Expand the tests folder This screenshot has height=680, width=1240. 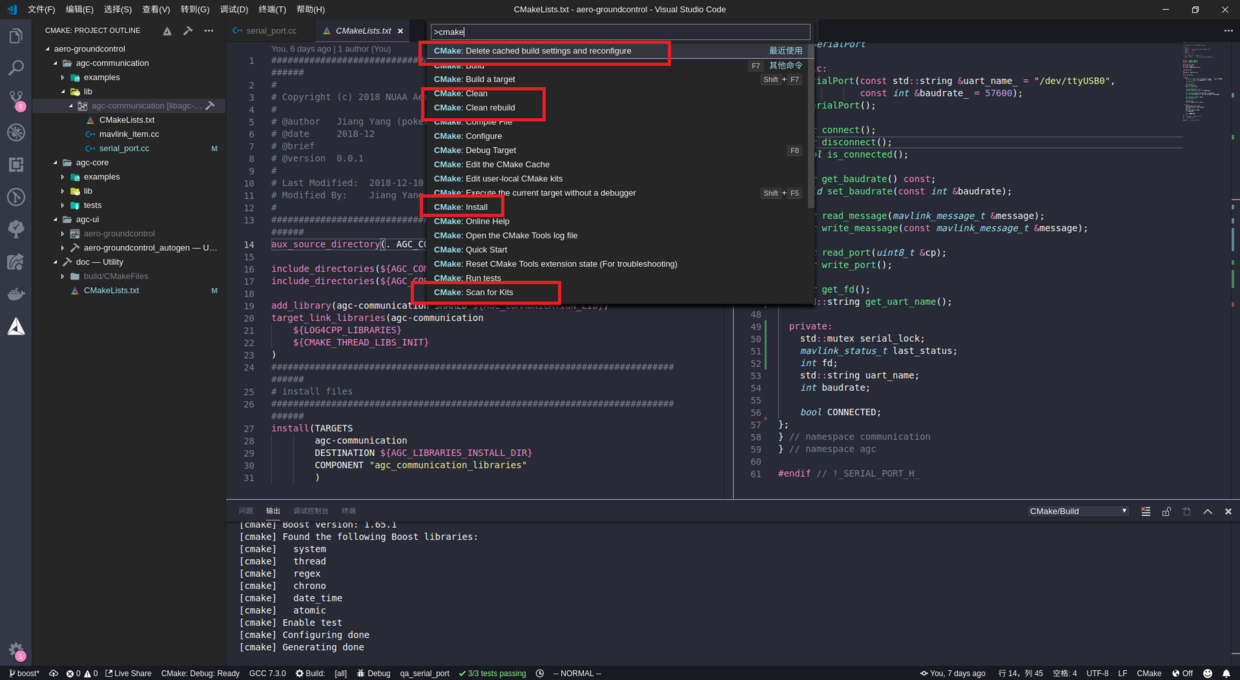62,205
